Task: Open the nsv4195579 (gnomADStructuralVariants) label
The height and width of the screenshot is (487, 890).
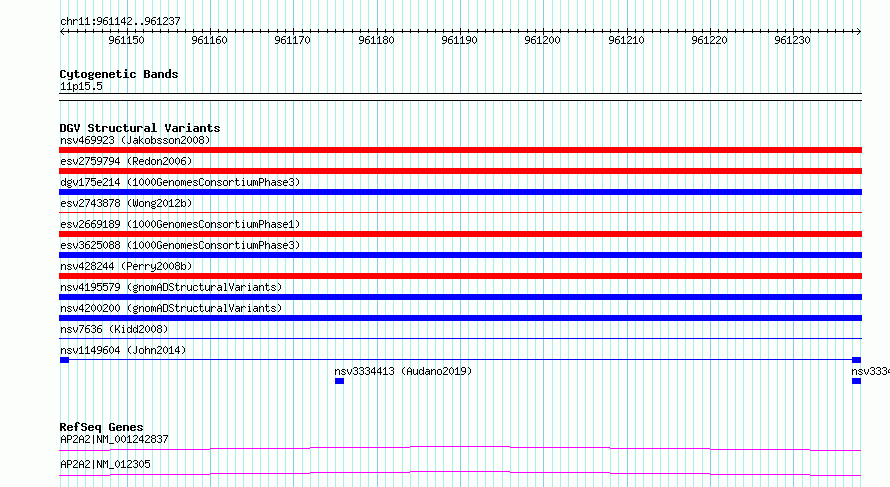Action: click(171, 287)
